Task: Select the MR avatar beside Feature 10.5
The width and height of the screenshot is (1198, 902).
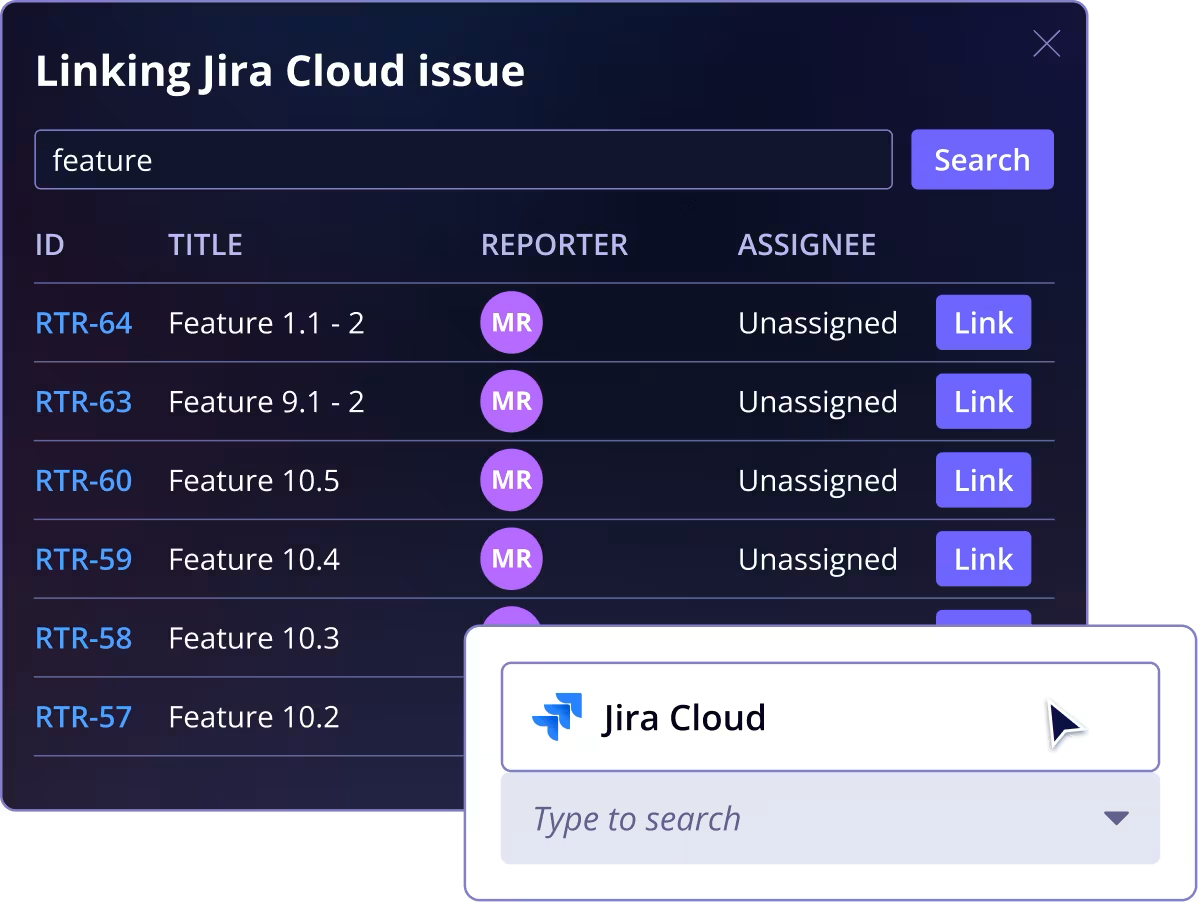Action: tap(511, 480)
